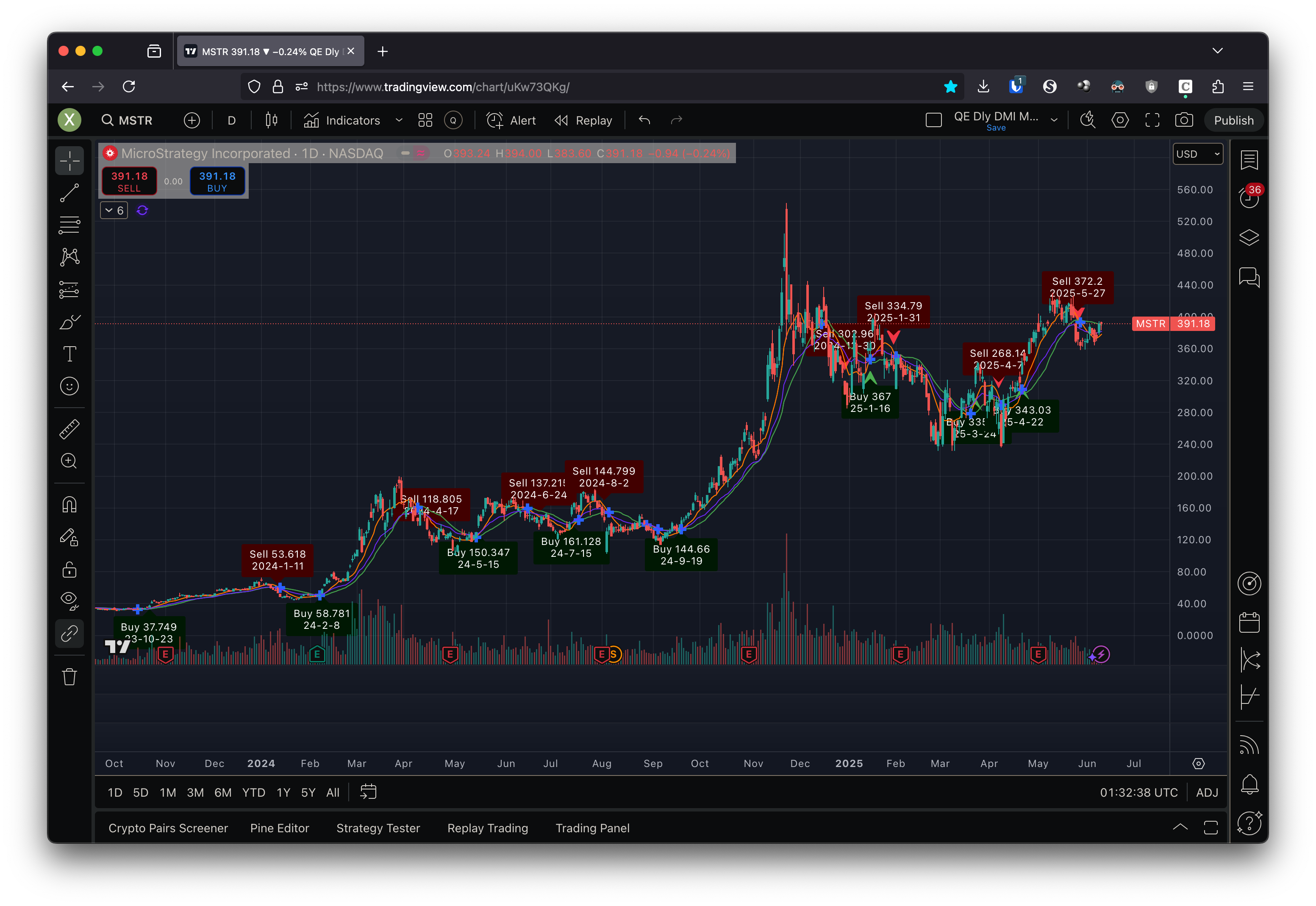Take a chart snapshot with camera icon
This screenshot has height=906, width=1316.
pos(1183,120)
